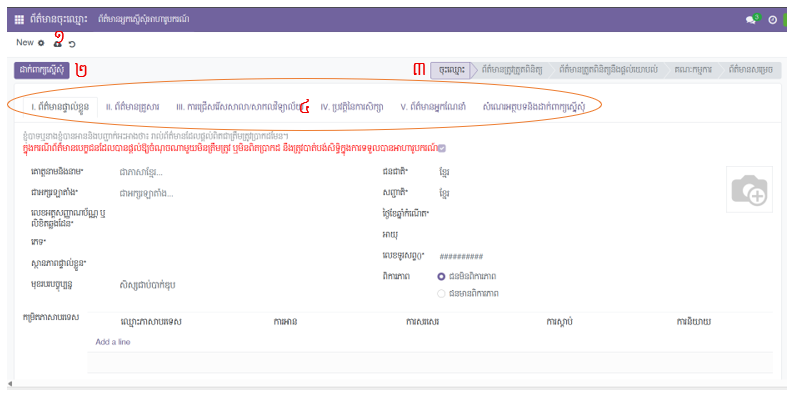Open the clock activities icon

coord(772,19)
